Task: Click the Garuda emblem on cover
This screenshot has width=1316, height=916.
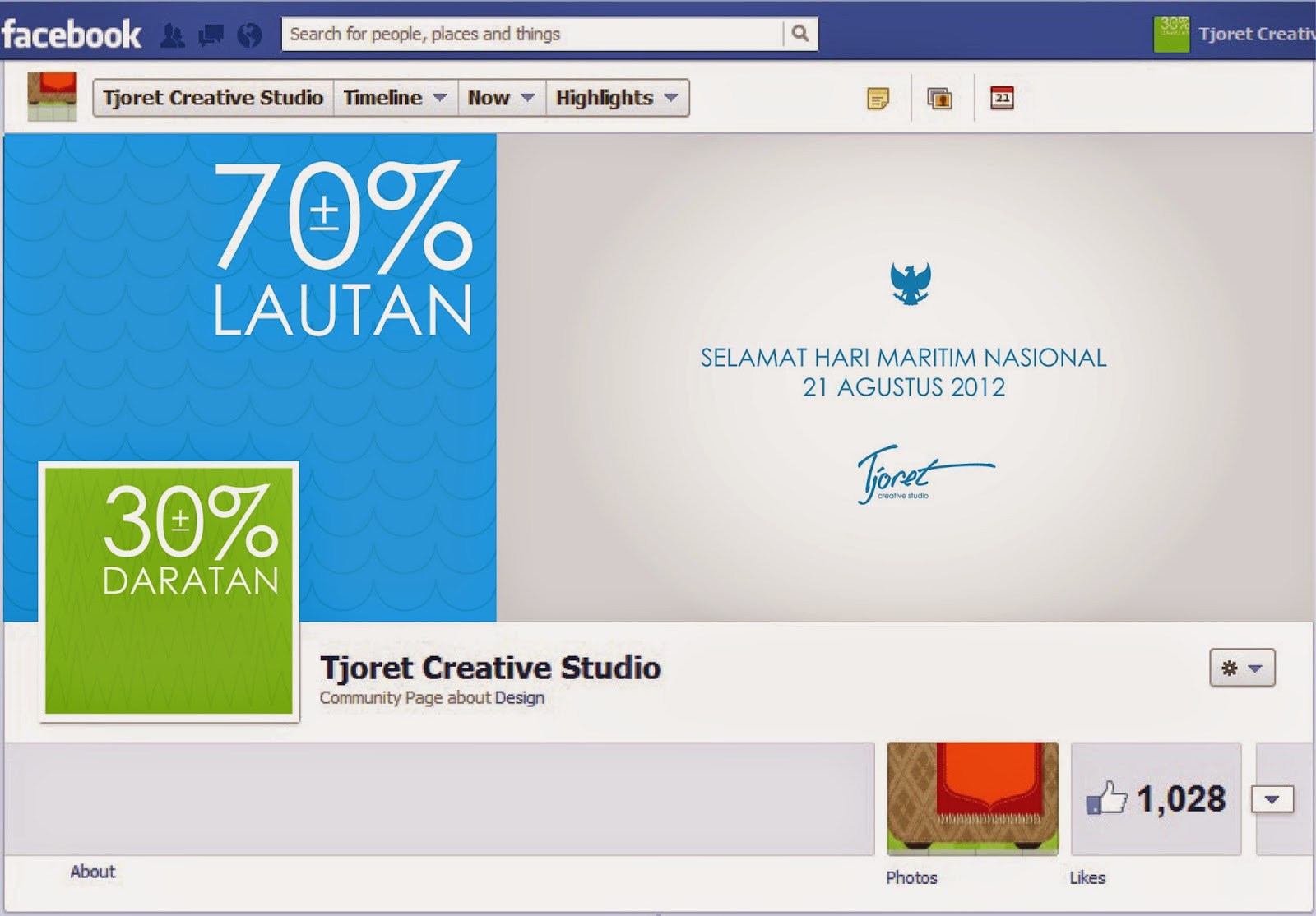Action: click(x=911, y=284)
